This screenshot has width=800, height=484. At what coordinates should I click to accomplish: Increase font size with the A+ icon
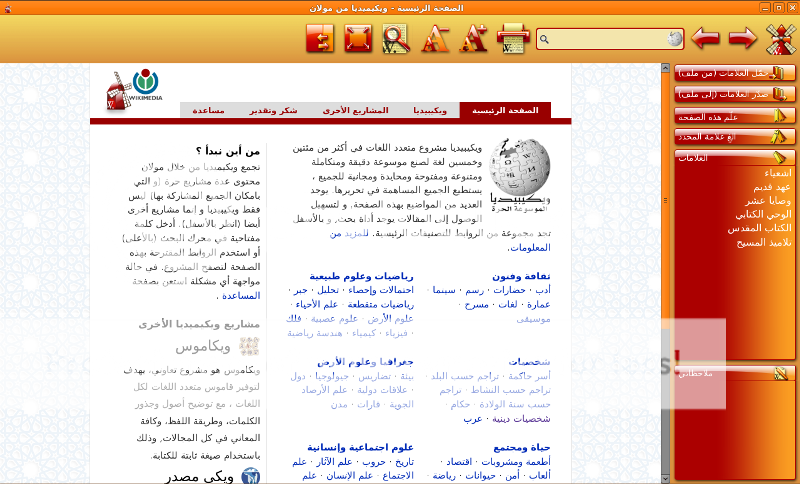tap(472, 39)
